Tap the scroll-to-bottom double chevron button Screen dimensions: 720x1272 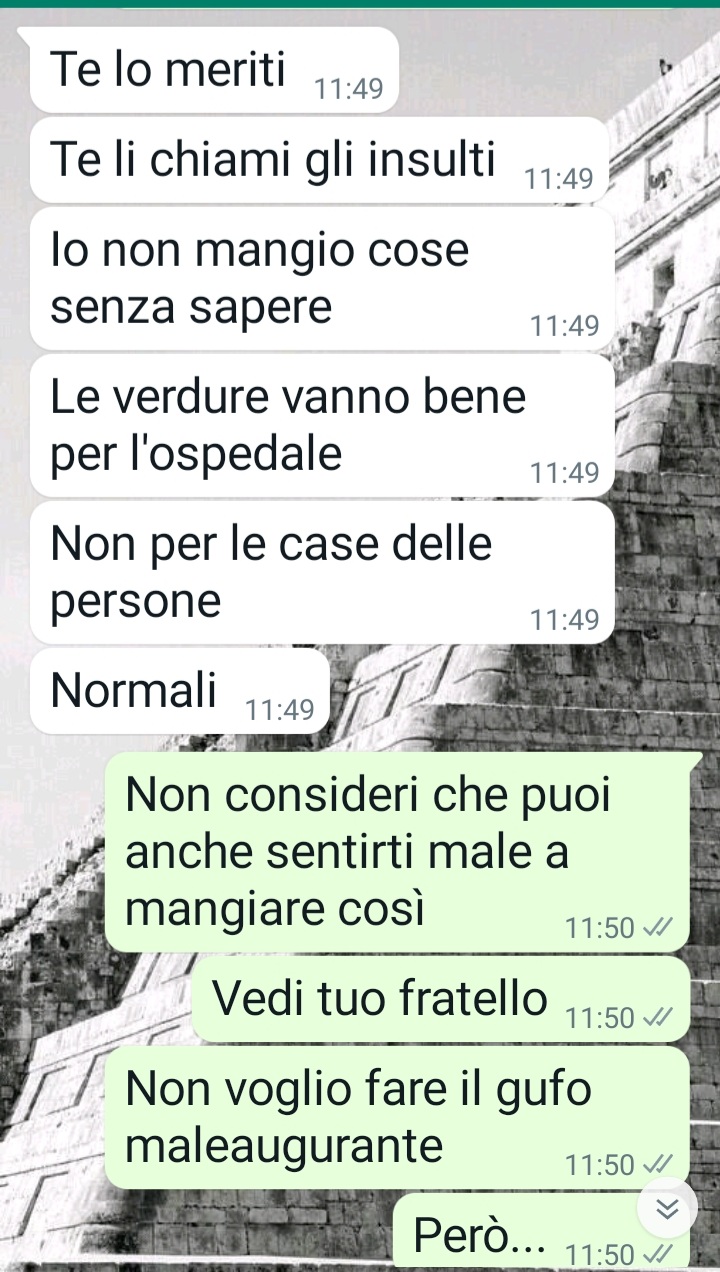pos(667,1209)
